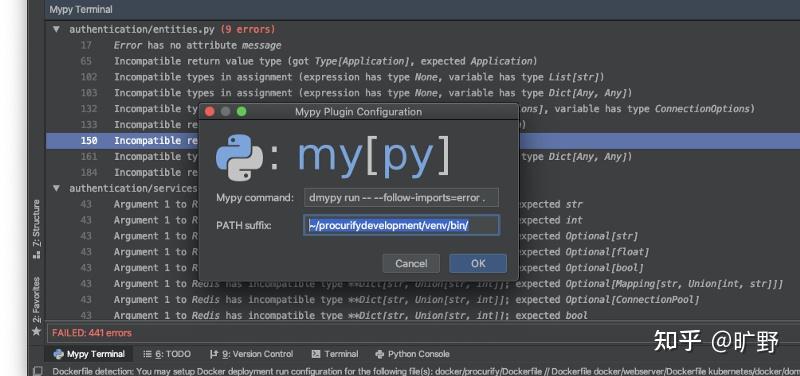Open the Mypy Terminal tool tab
This screenshot has height=376, width=800.
tap(89, 354)
